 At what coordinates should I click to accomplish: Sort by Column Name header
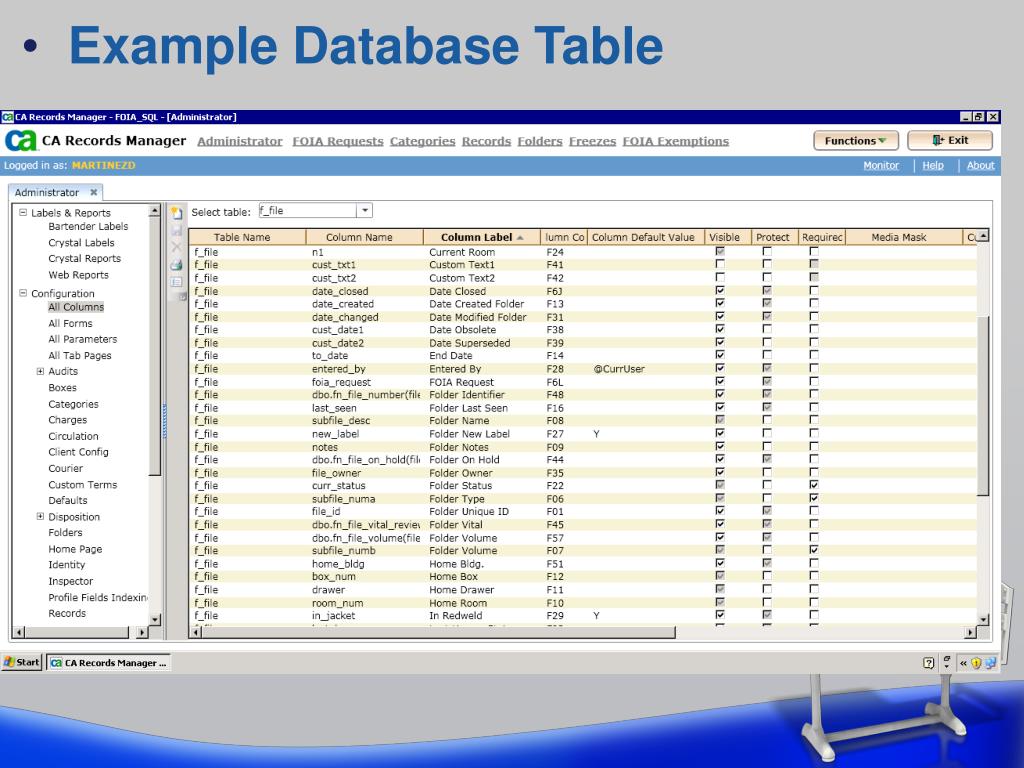364,237
